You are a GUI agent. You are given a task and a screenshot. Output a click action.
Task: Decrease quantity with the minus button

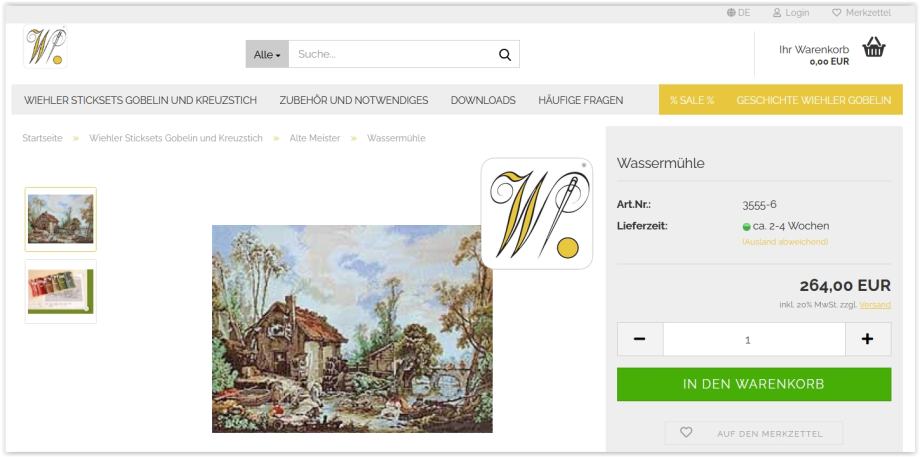point(640,339)
